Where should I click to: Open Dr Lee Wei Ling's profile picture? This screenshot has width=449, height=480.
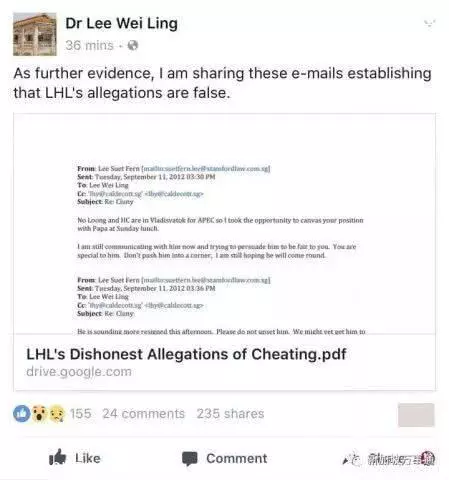point(35,34)
